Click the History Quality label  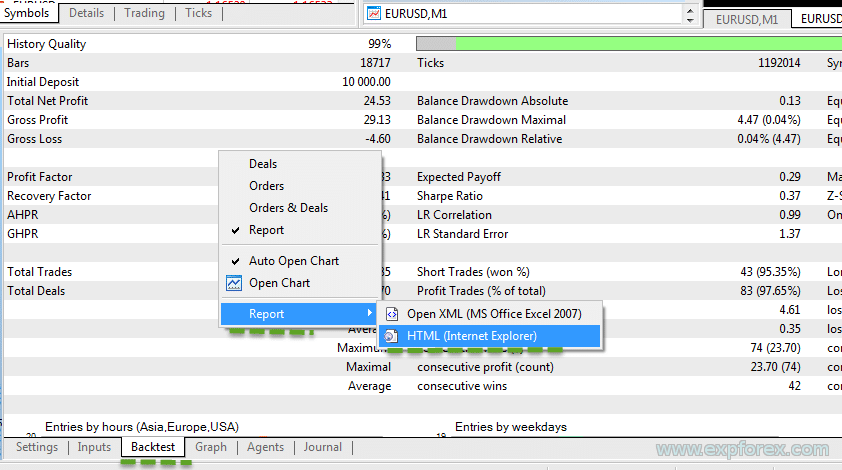click(47, 44)
